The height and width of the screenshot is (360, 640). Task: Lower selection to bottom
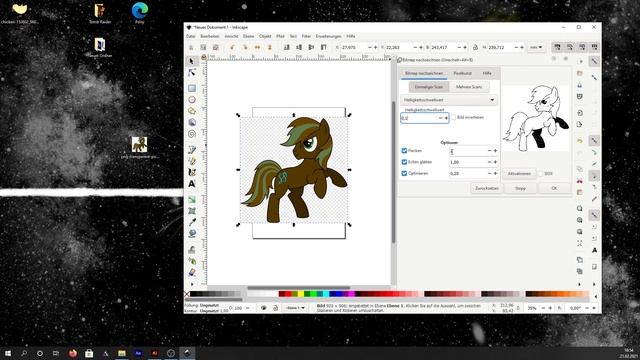coord(287,47)
